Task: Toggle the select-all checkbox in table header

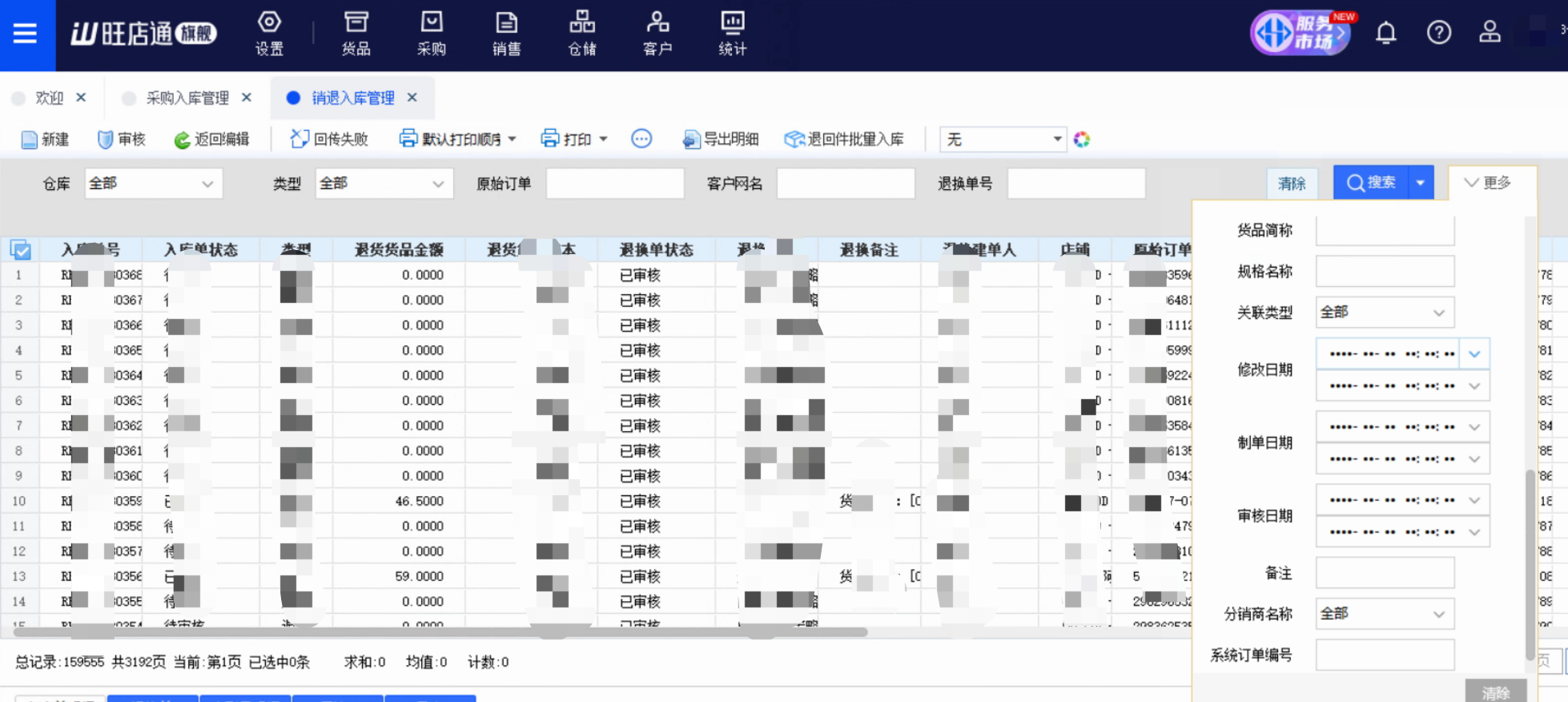Action: click(x=21, y=250)
